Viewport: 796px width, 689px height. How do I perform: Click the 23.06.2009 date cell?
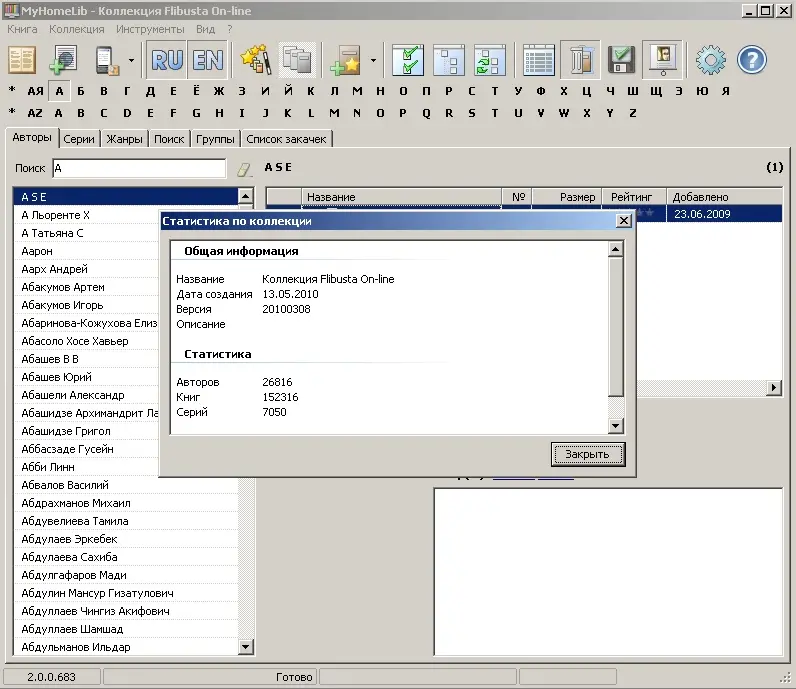tap(724, 214)
